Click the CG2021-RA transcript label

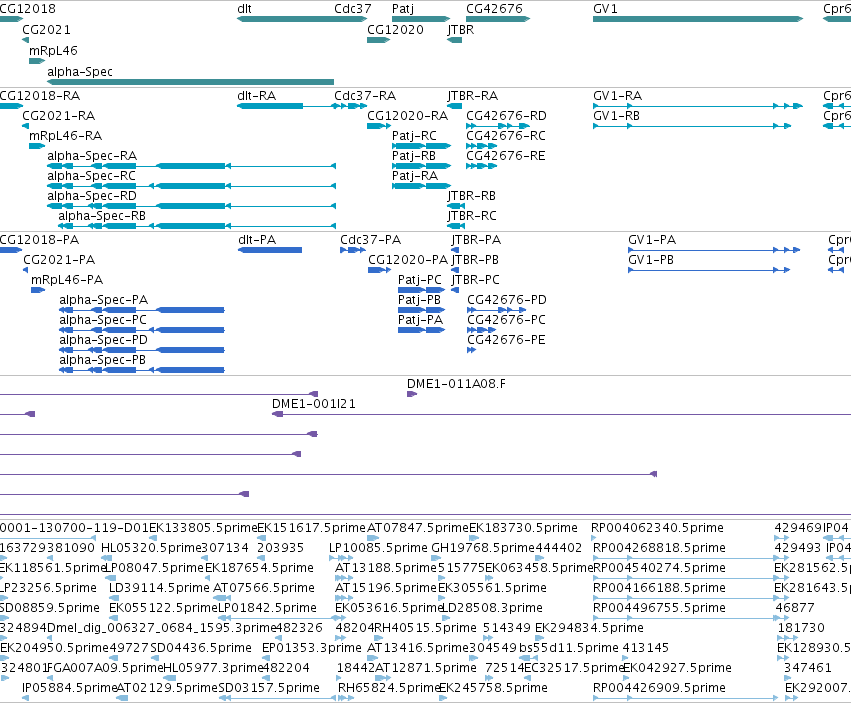click(x=59, y=116)
